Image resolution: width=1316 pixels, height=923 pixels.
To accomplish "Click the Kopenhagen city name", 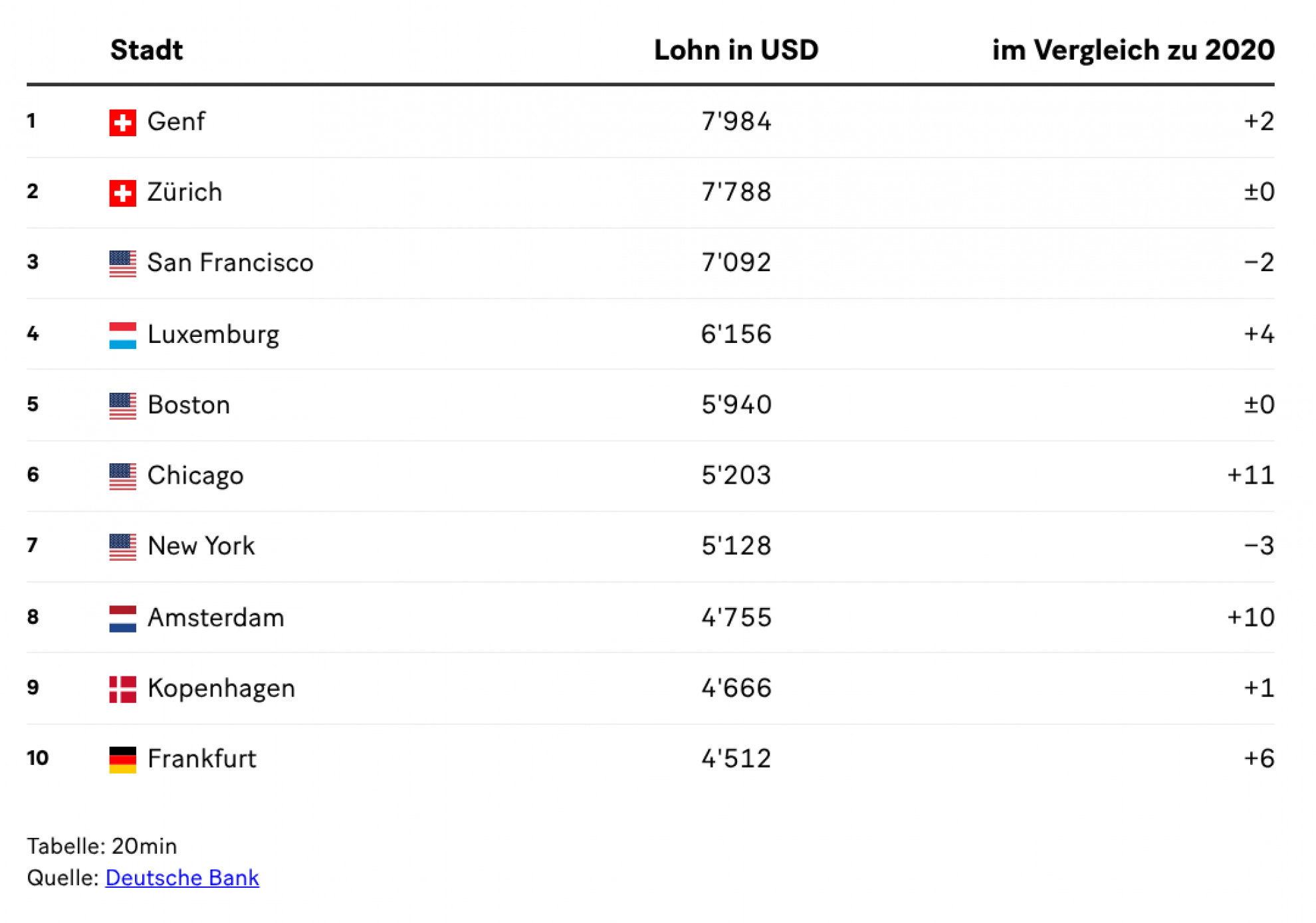I will 221,688.
